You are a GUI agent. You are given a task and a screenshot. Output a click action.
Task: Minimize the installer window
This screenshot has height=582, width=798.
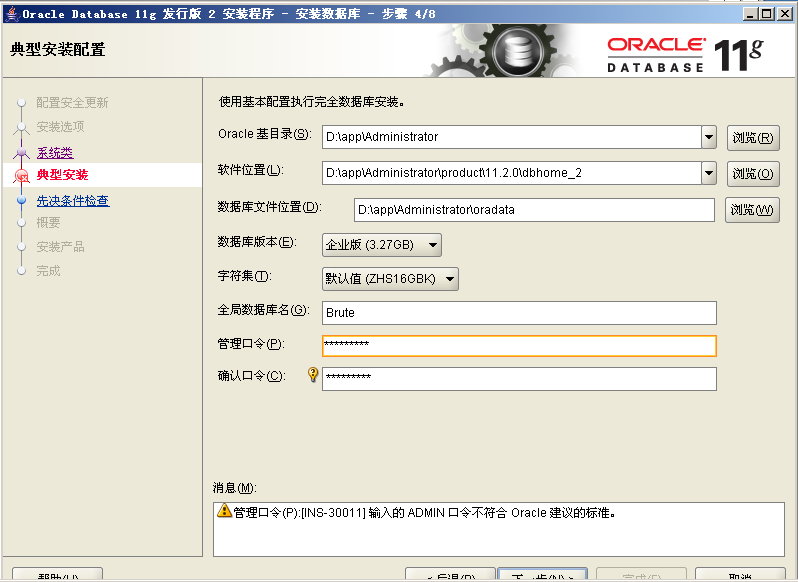[x=750, y=14]
